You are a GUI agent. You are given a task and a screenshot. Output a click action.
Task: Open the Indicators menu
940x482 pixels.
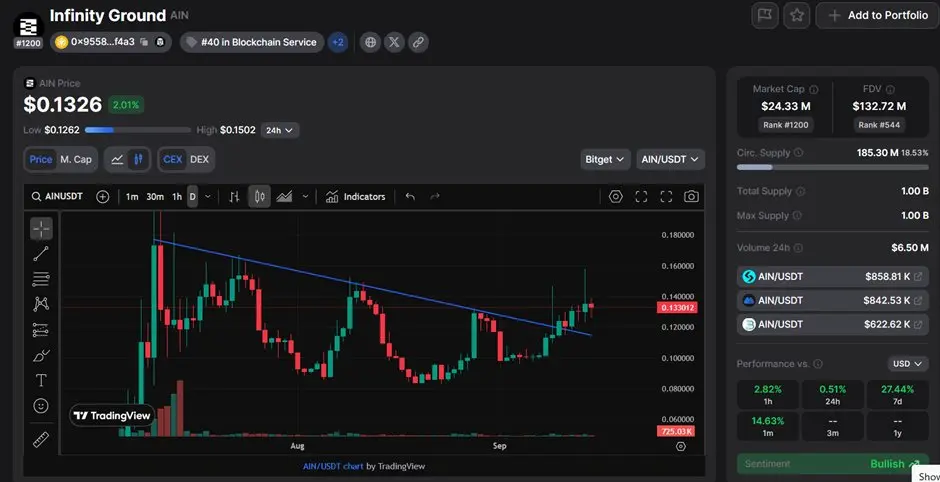point(355,197)
